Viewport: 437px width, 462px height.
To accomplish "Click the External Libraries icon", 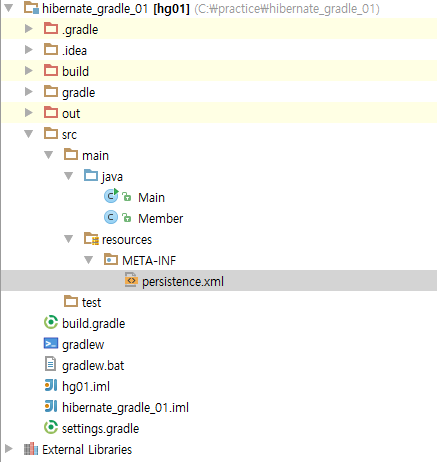I will coord(31,449).
